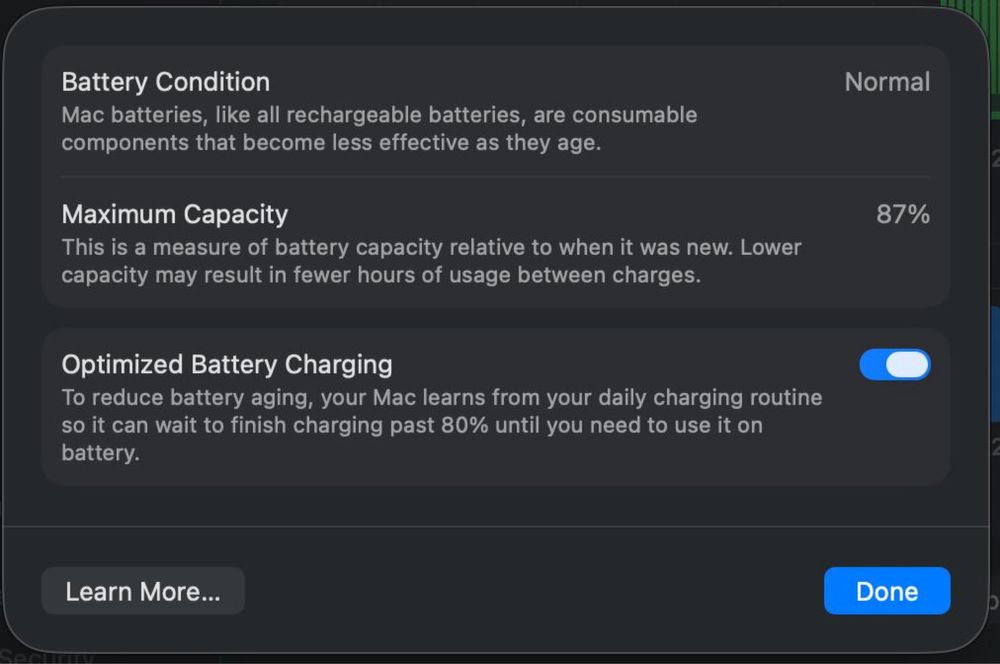This screenshot has width=1000, height=664.
Task: Click empty footer space between both buttons
Action: pos(530,591)
